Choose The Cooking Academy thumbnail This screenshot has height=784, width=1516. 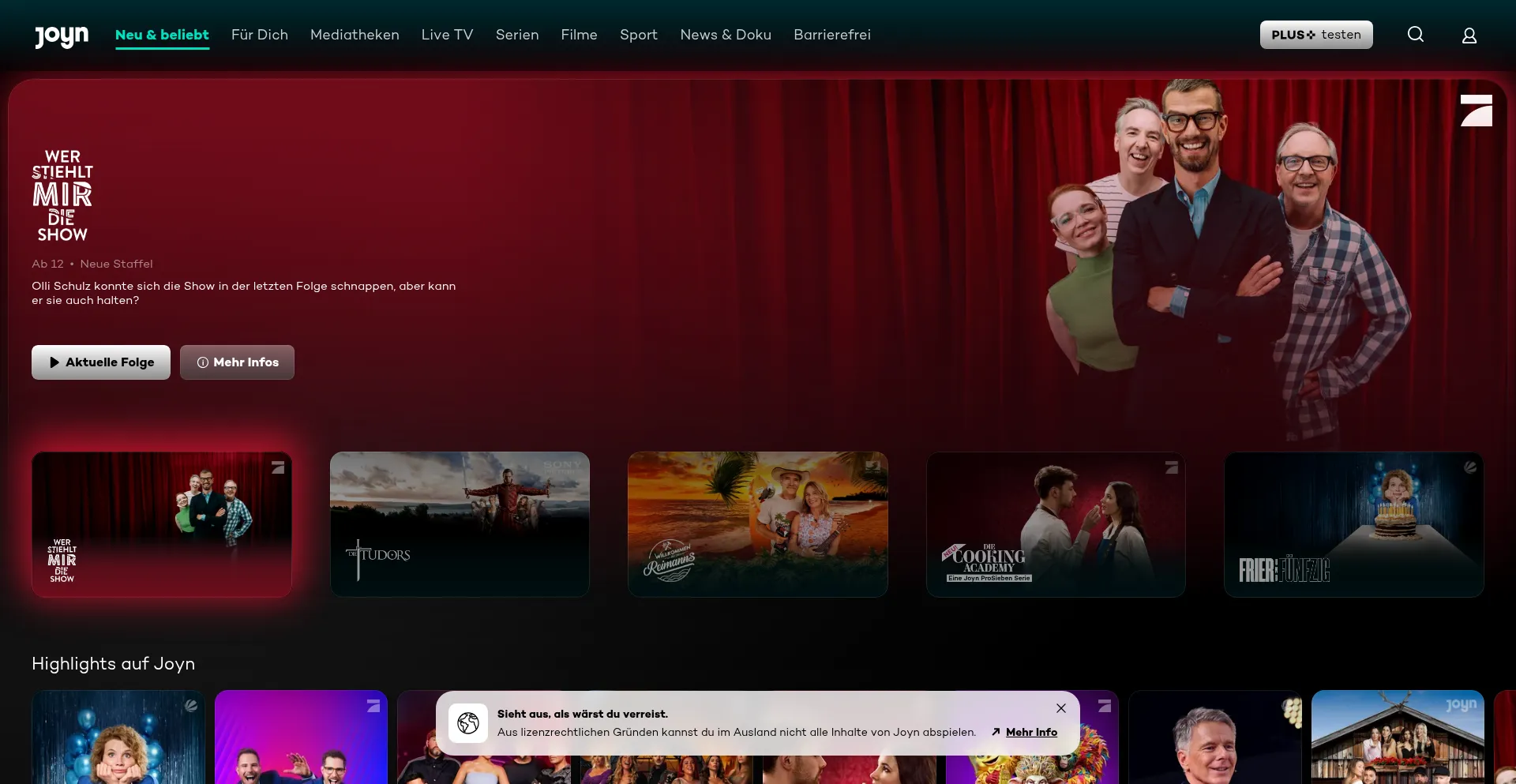(x=1055, y=524)
